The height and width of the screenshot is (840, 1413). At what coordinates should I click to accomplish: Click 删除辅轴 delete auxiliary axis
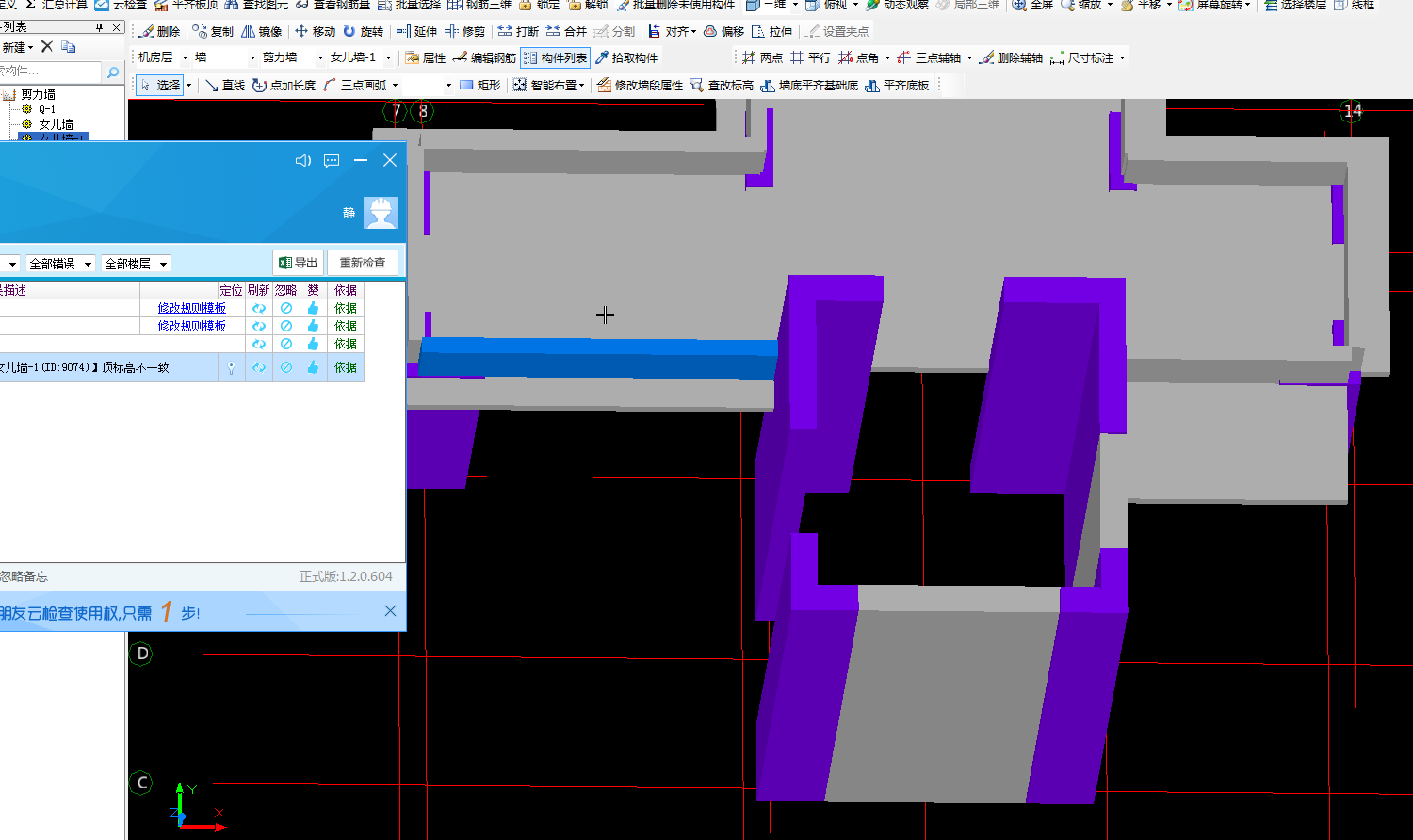[1011, 57]
